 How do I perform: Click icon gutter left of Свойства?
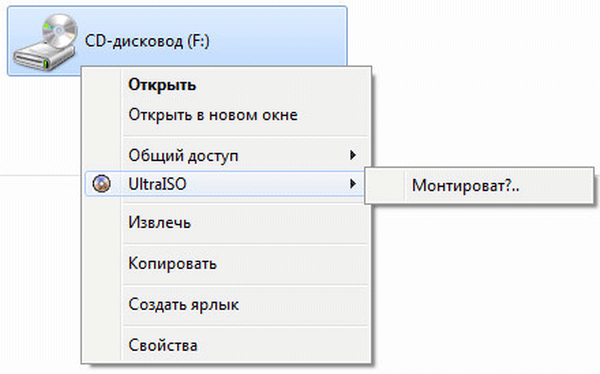(102, 346)
